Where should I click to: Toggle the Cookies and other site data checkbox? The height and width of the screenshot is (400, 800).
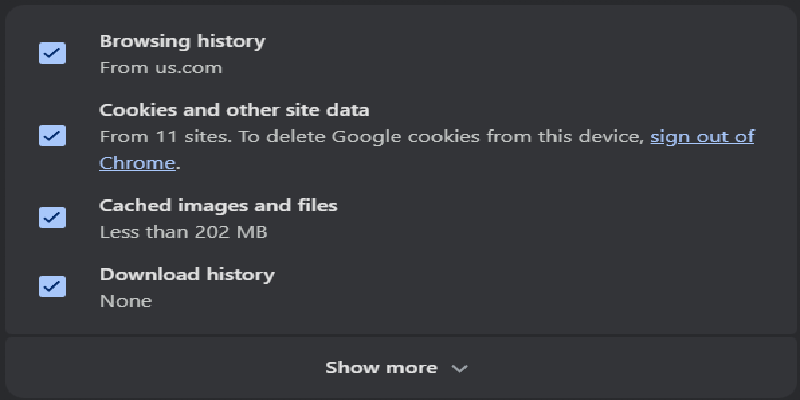(52, 135)
